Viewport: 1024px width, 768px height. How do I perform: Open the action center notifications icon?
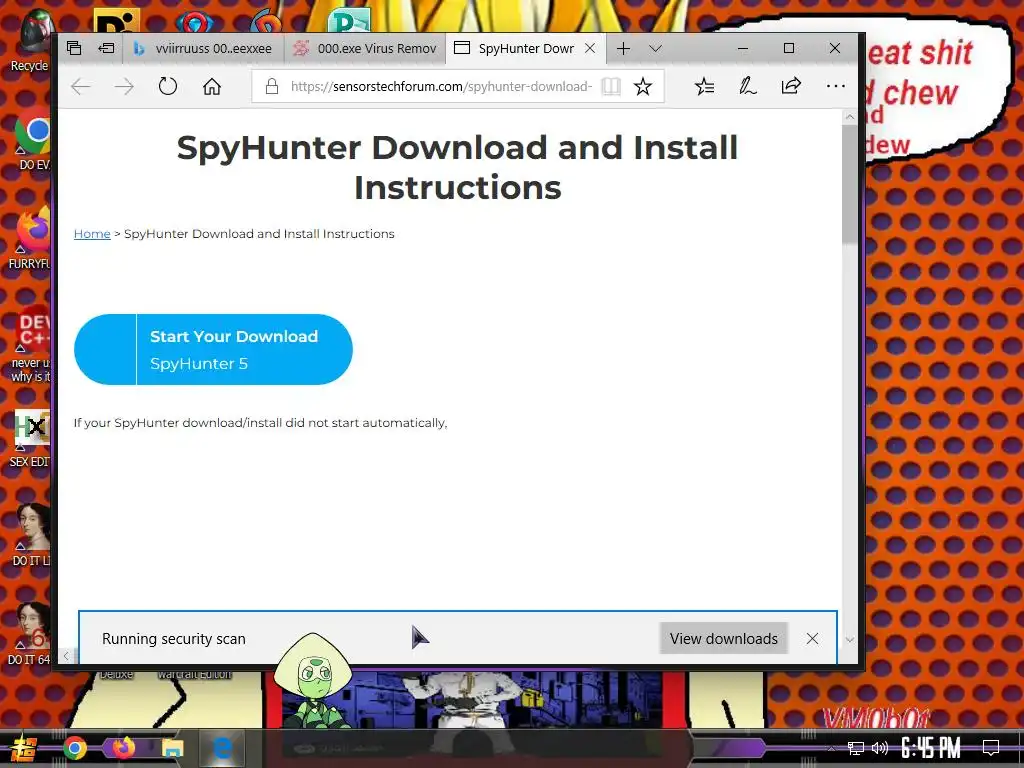pyautogui.click(x=991, y=748)
